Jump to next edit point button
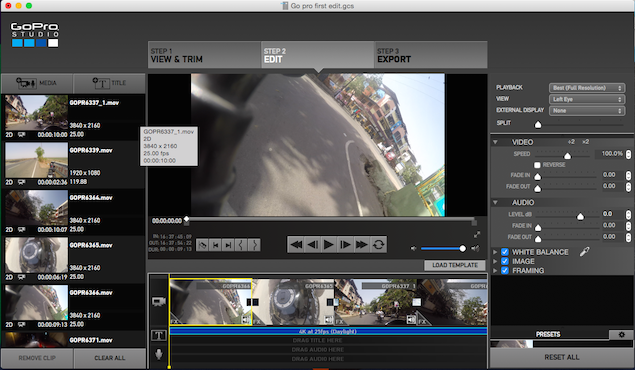The height and width of the screenshot is (370, 635). coord(228,245)
